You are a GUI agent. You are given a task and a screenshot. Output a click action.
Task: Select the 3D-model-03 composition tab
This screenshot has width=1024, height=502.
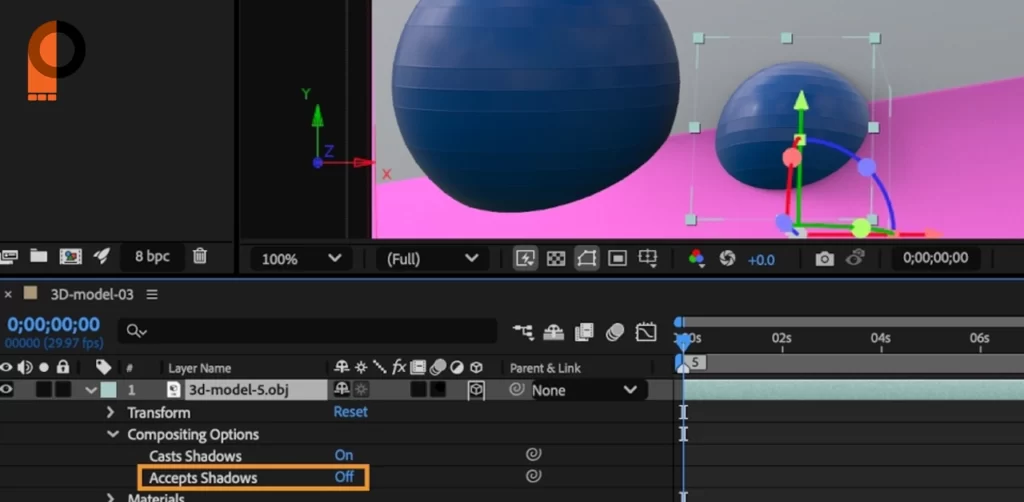91,294
